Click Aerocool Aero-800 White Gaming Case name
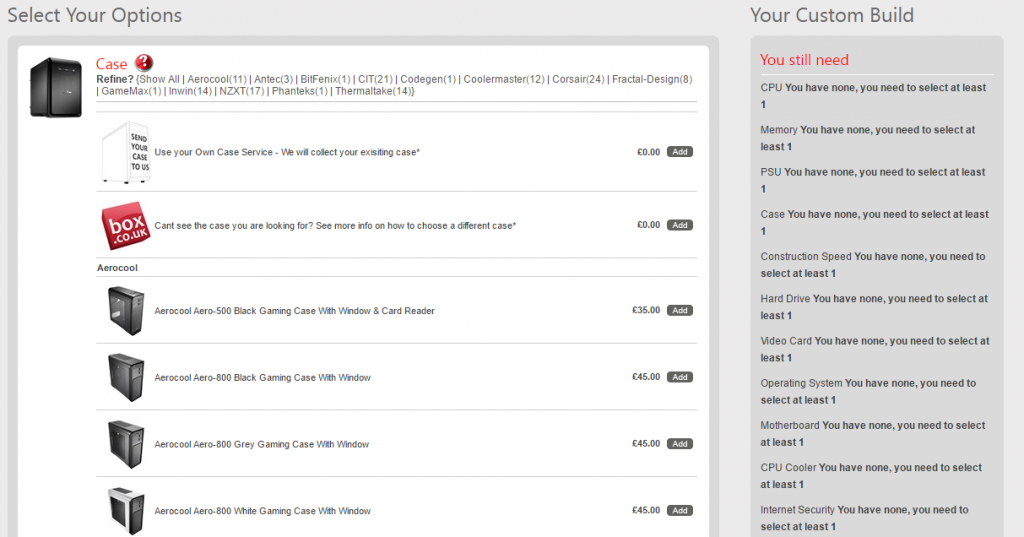The width and height of the screenshot is (1024, 537). click(x=262, y=511)
